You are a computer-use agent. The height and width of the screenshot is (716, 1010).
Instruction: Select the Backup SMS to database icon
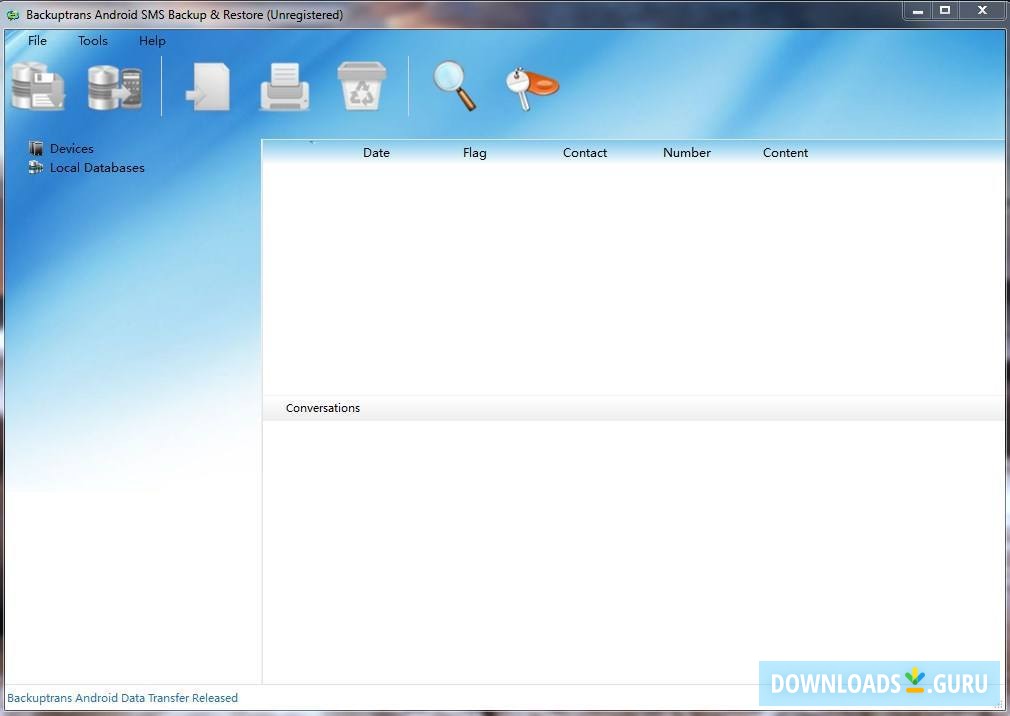[38, 86]
